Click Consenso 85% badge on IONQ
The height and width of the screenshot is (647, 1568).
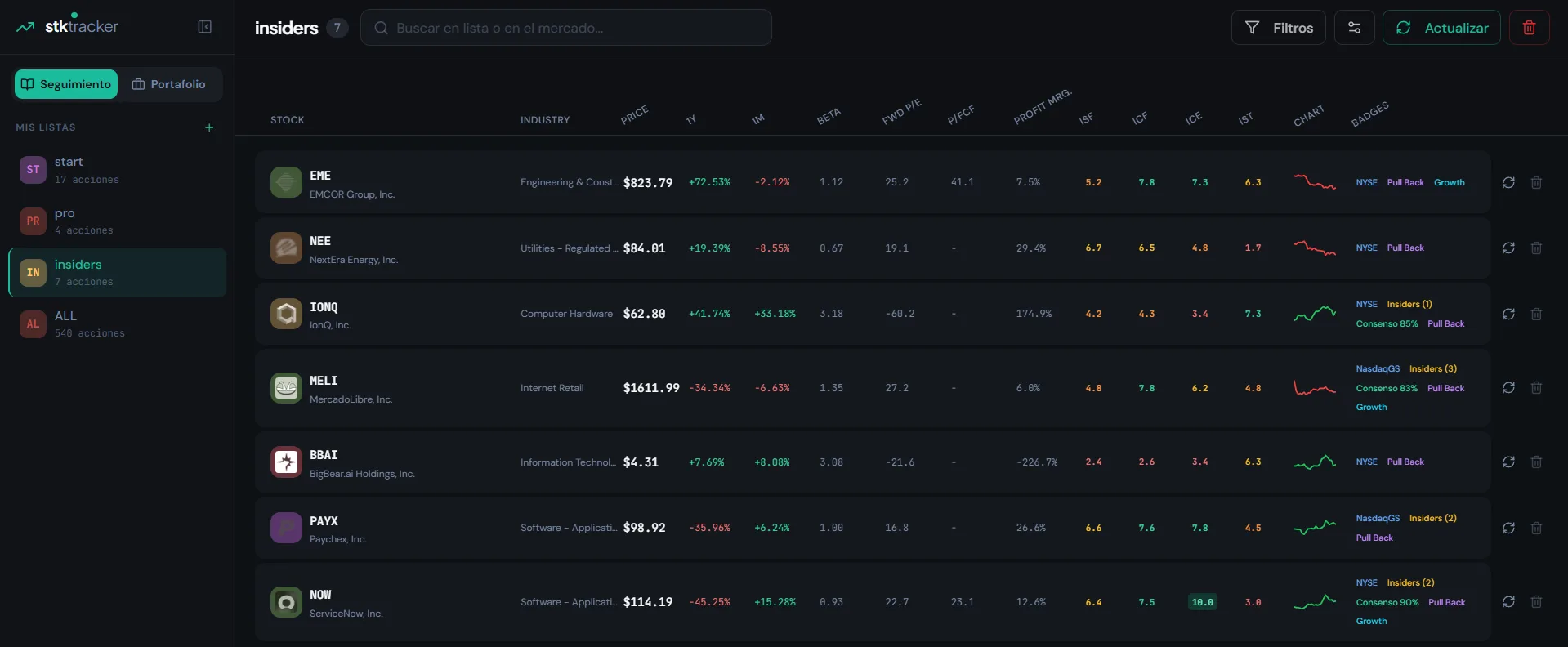1387,323
